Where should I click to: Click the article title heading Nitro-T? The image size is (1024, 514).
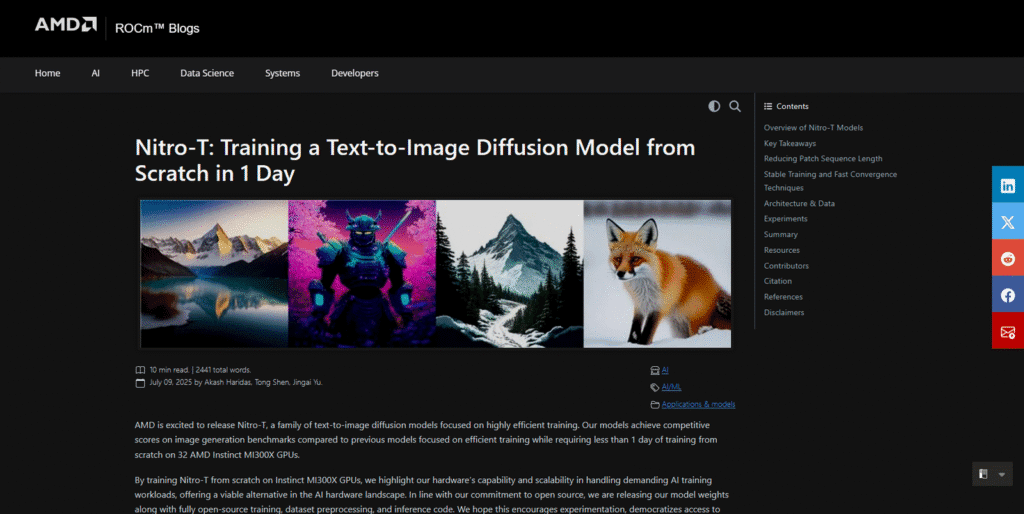tap(415, 160)
